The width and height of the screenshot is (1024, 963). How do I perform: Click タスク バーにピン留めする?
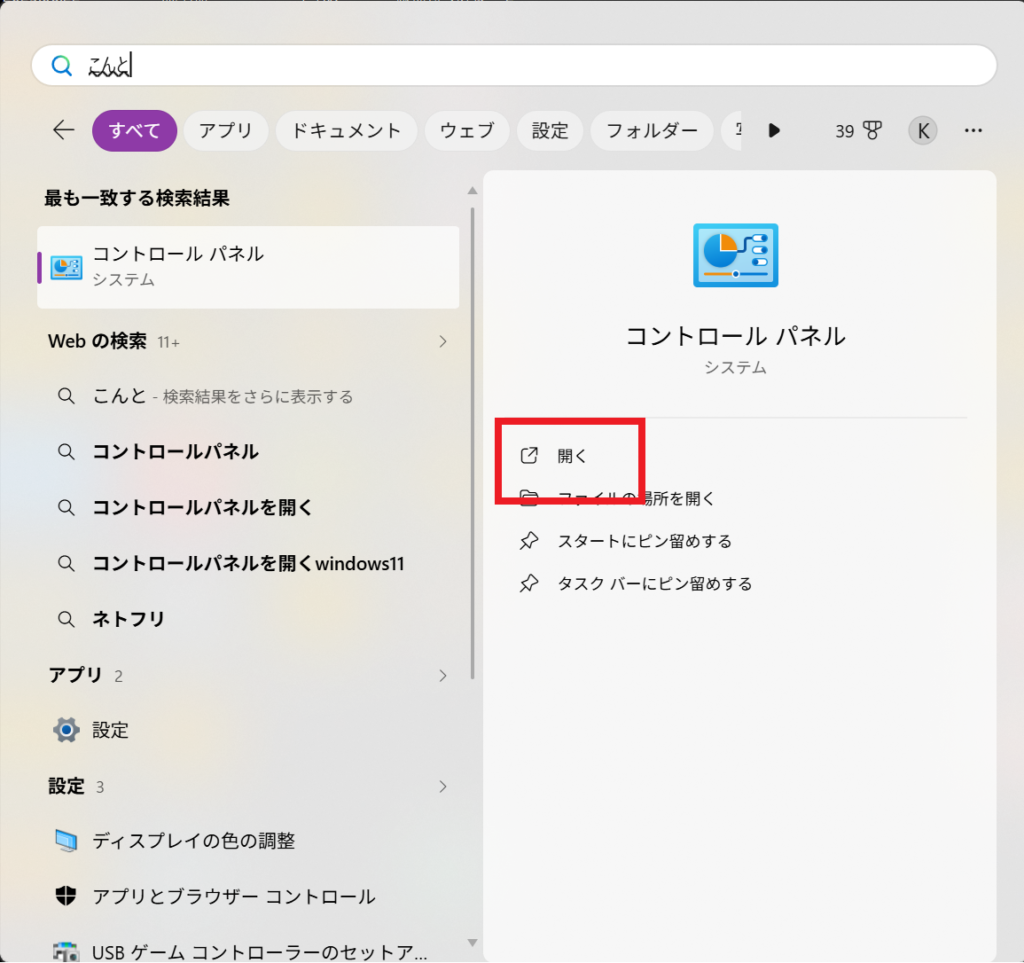654,583
